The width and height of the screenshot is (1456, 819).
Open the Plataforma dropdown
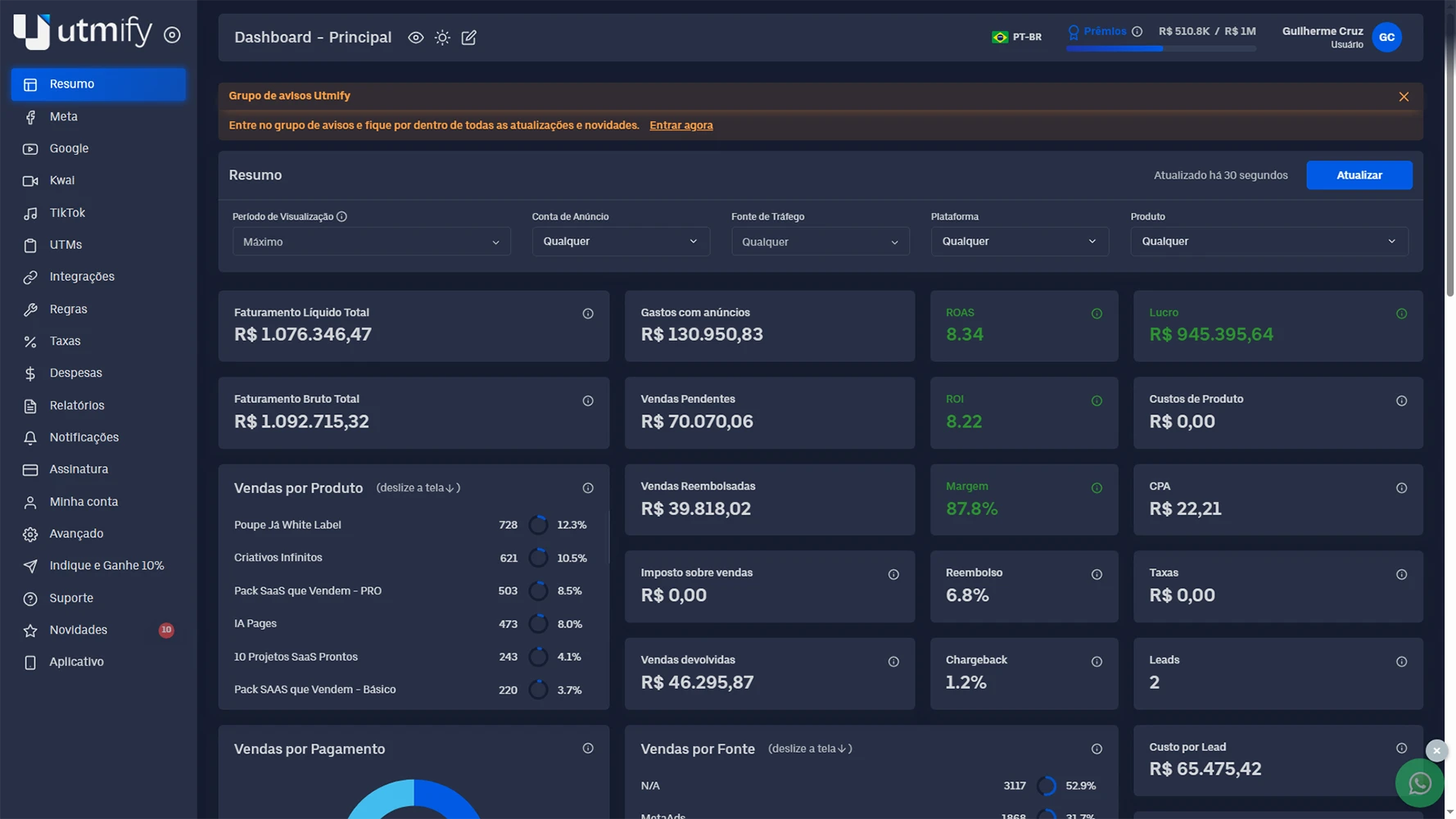pos(1020,242)
